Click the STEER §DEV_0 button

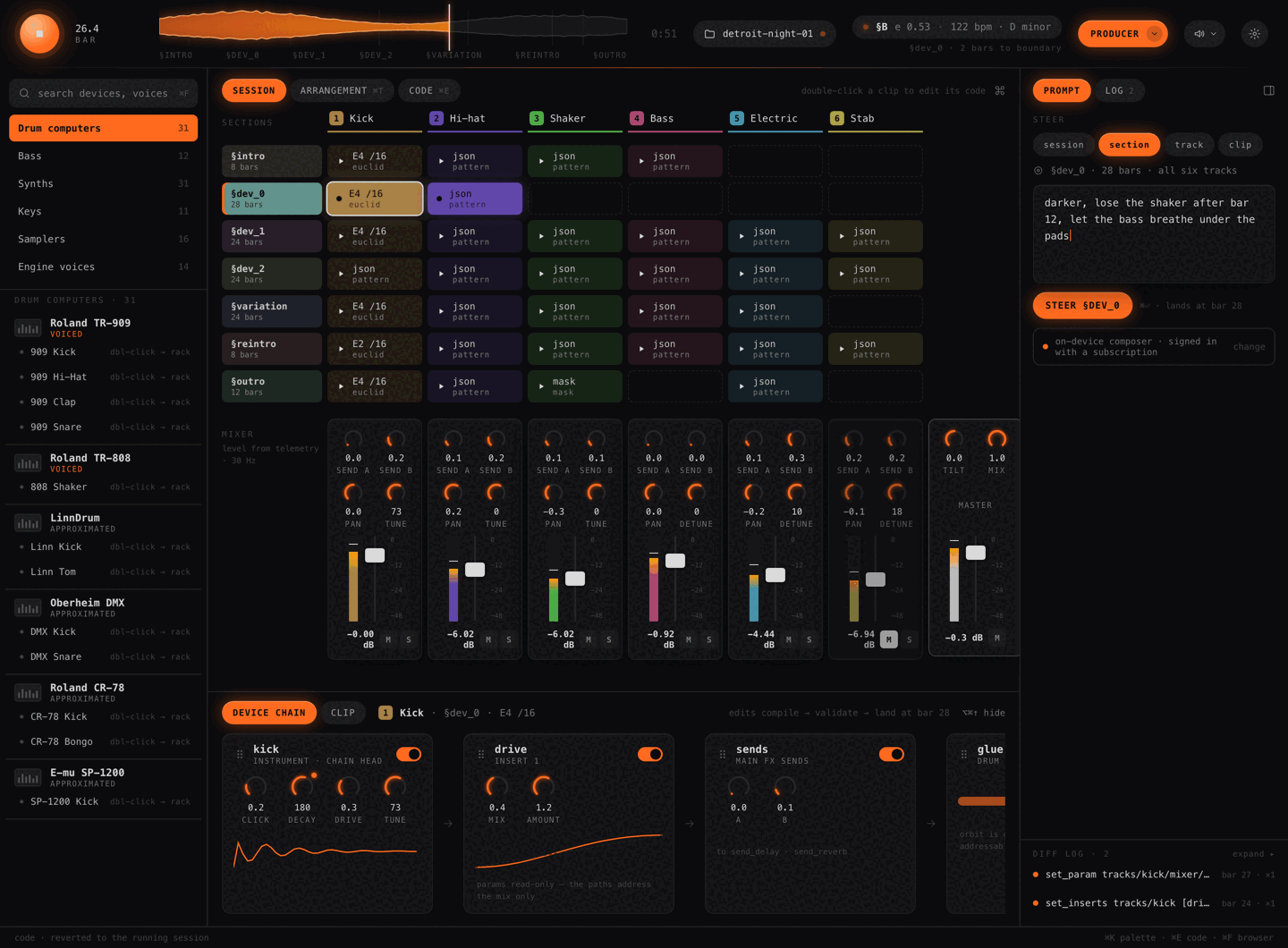tap(1082, 306)
